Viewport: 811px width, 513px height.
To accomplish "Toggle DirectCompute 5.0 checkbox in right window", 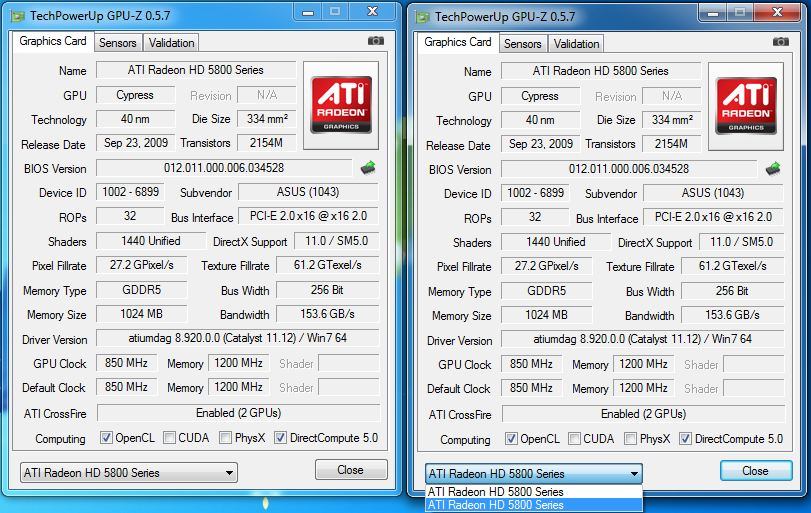I will click(x=685, y=439).
